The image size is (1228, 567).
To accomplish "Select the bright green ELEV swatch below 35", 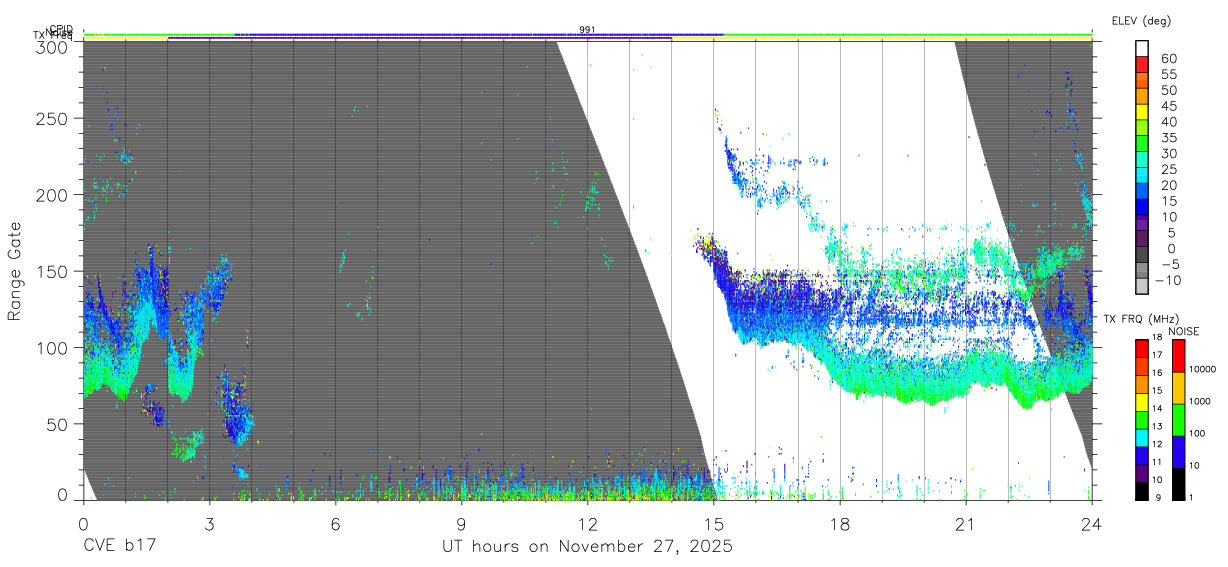I will [x=1142, y=145].
